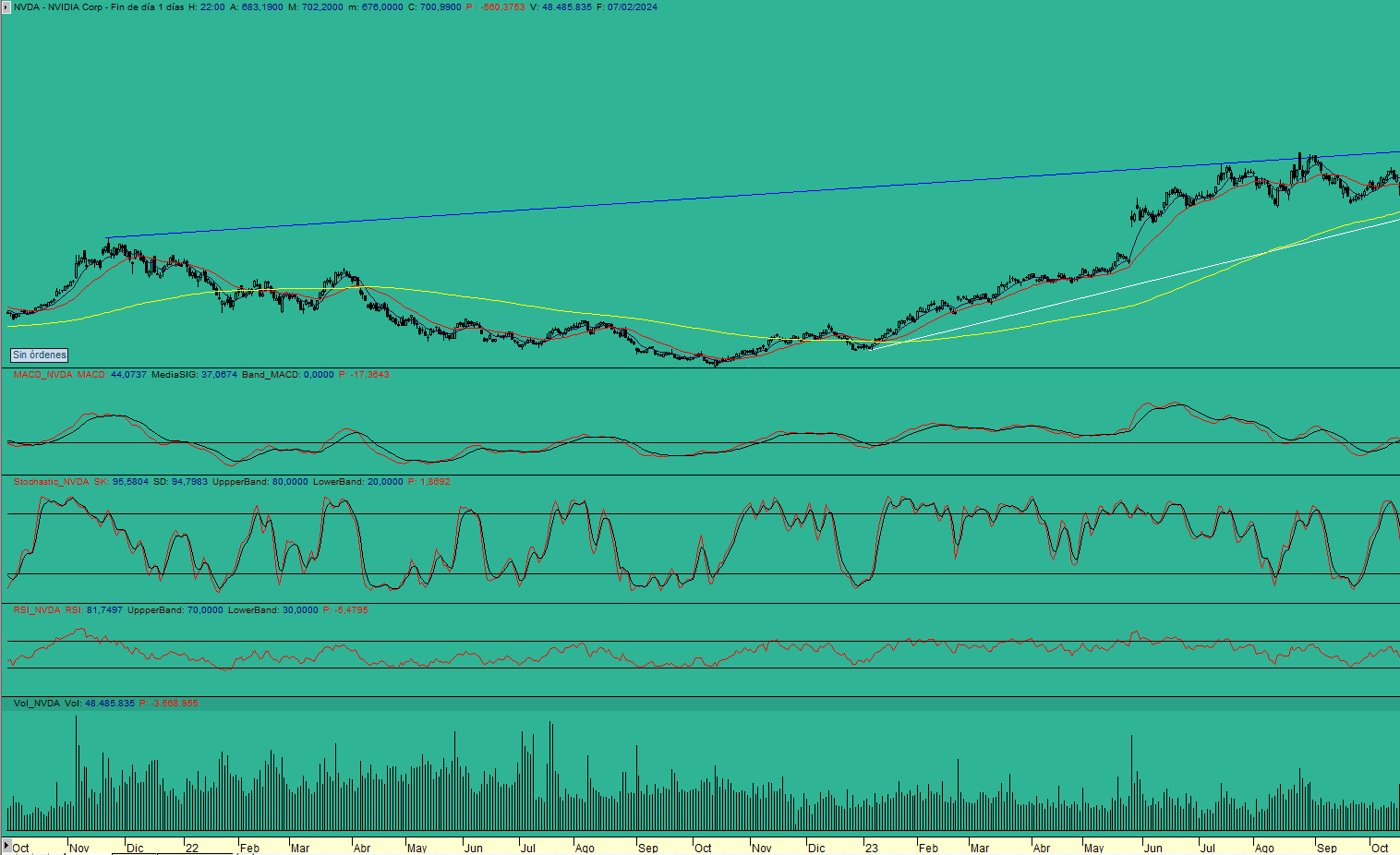This screenshot has height=855, width=1400.
Task: Click the '23' year marker on date axis
Action: point(872,848)
